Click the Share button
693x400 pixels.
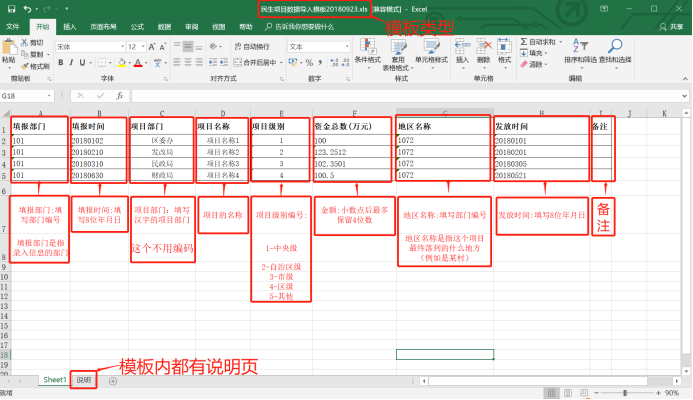[x=671, y=27]
